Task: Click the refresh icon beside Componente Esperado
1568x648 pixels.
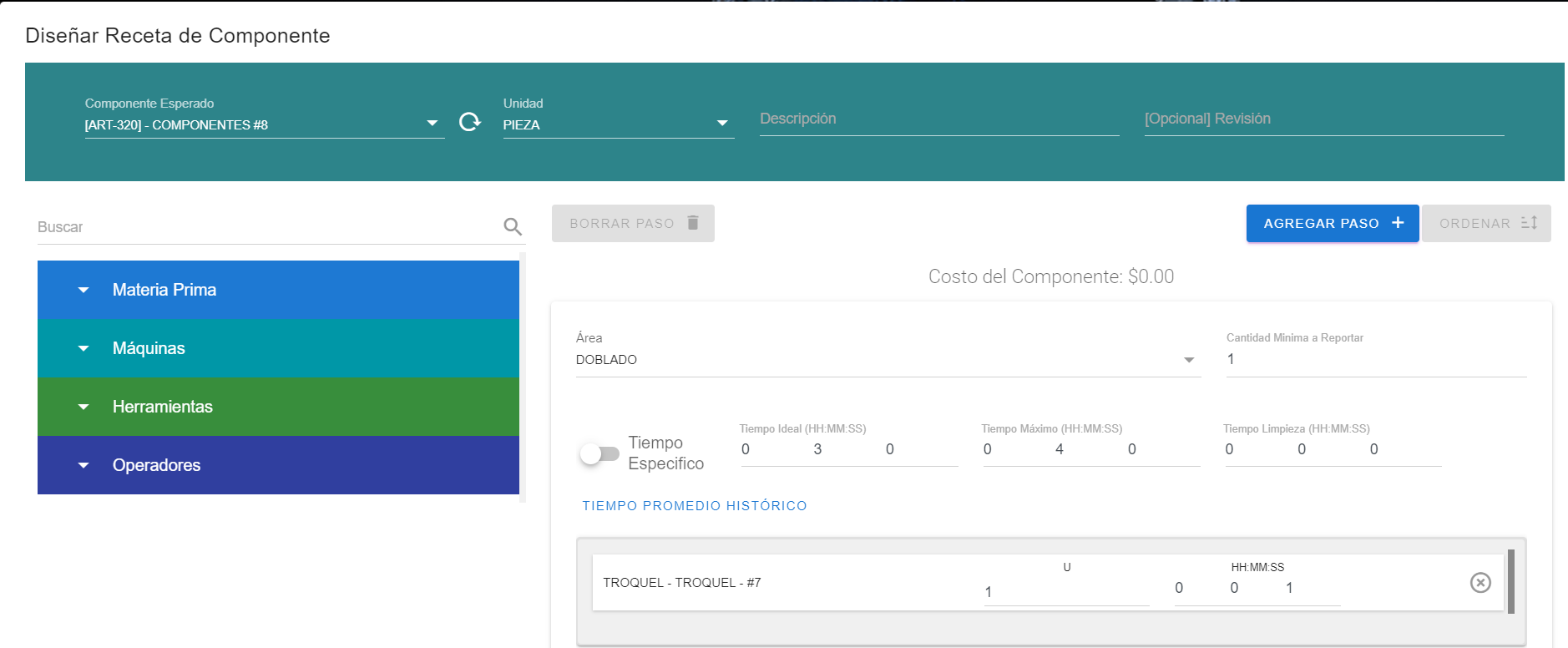Action: coord(470,122)
